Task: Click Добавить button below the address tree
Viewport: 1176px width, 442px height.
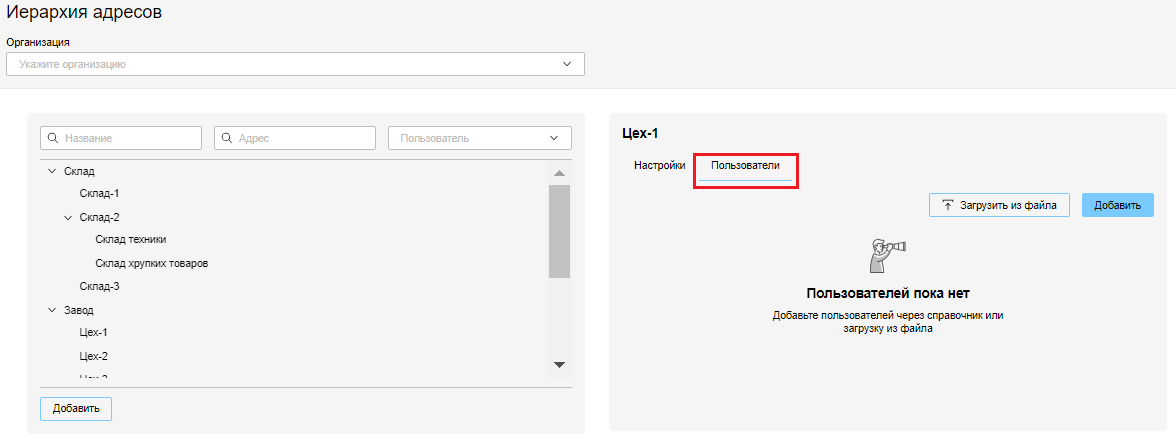Action: pos(76,409)
